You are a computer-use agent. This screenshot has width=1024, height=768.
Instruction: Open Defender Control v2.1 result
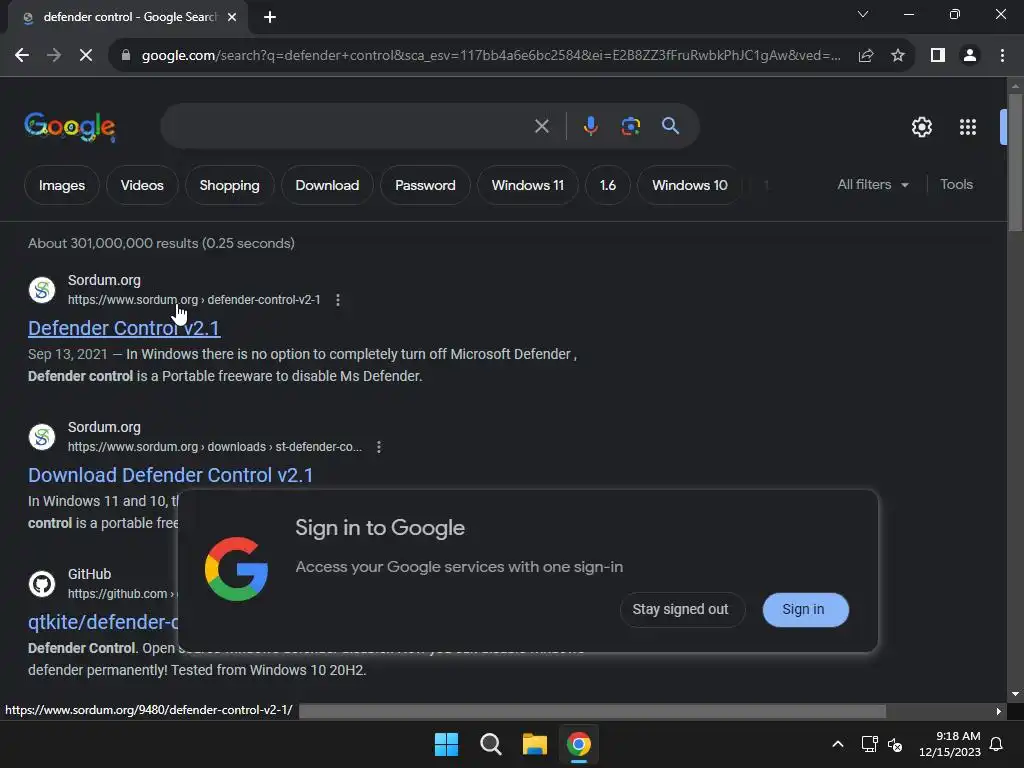coord(124,328)
